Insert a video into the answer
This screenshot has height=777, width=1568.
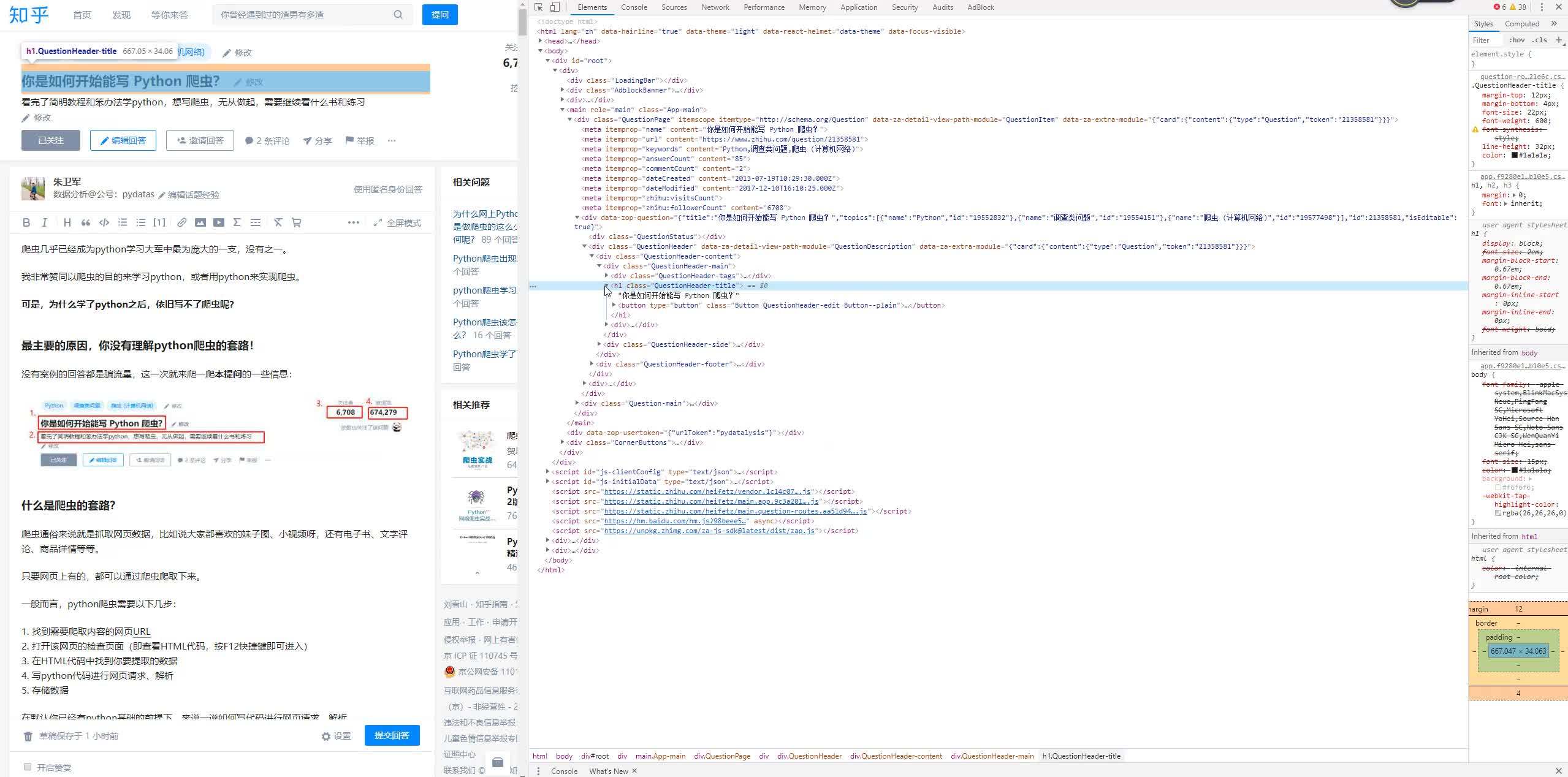219,222
